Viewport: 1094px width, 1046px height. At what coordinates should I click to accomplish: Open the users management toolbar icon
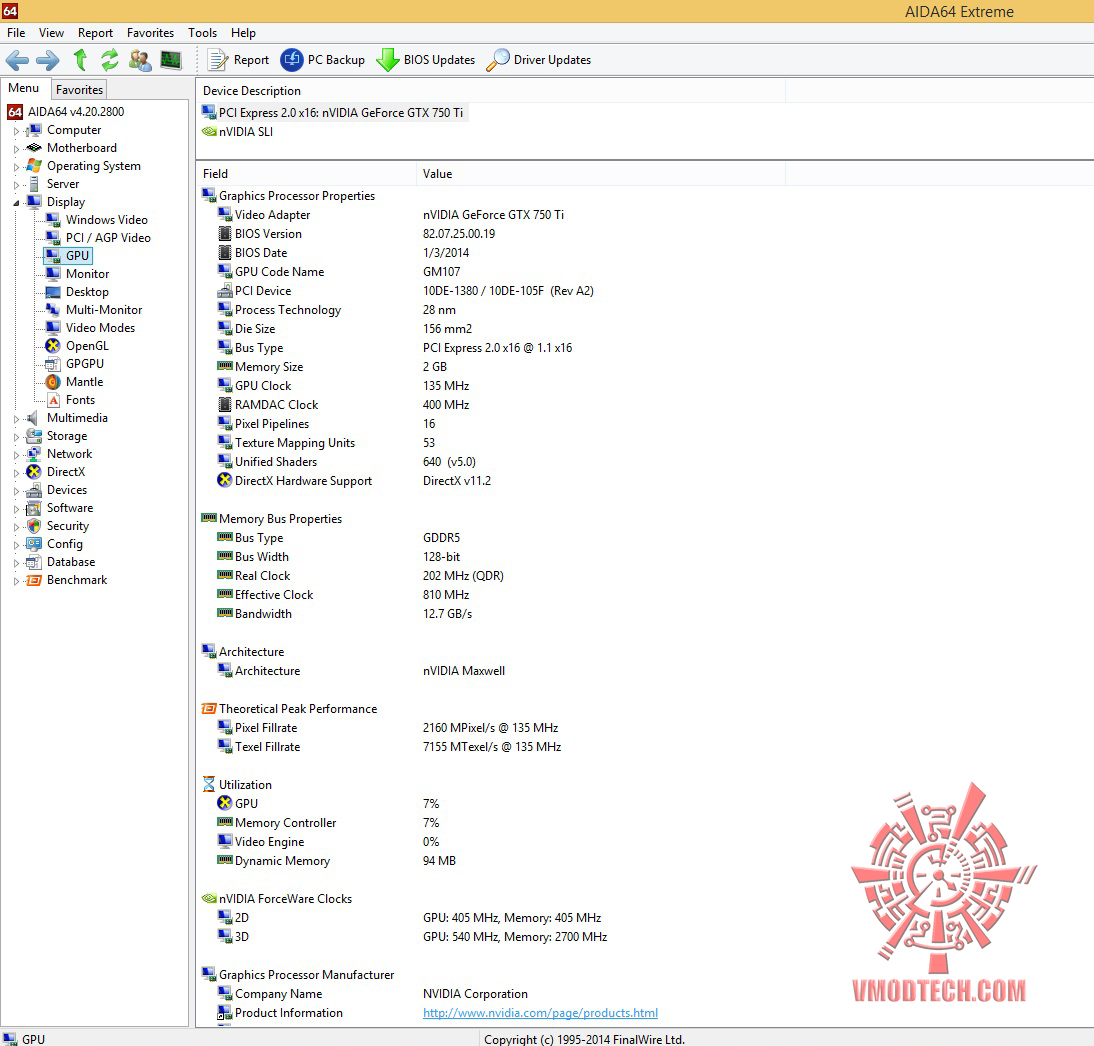tap(140, 60)
